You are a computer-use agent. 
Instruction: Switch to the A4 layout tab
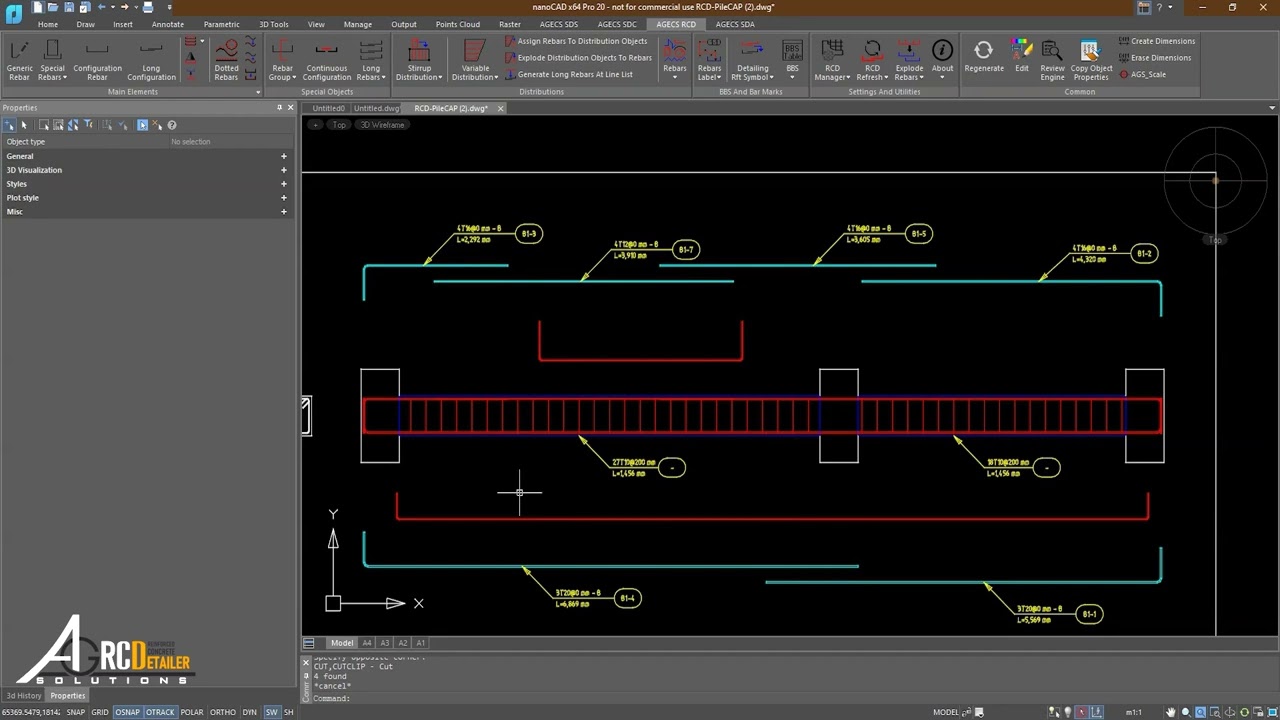367,643
